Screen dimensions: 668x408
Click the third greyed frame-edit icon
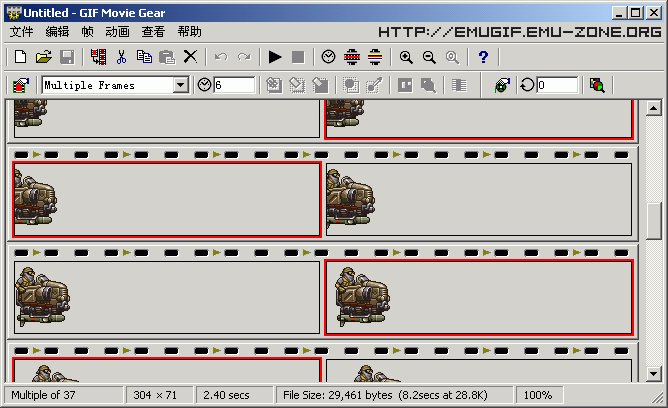click(x=320, y=85)
